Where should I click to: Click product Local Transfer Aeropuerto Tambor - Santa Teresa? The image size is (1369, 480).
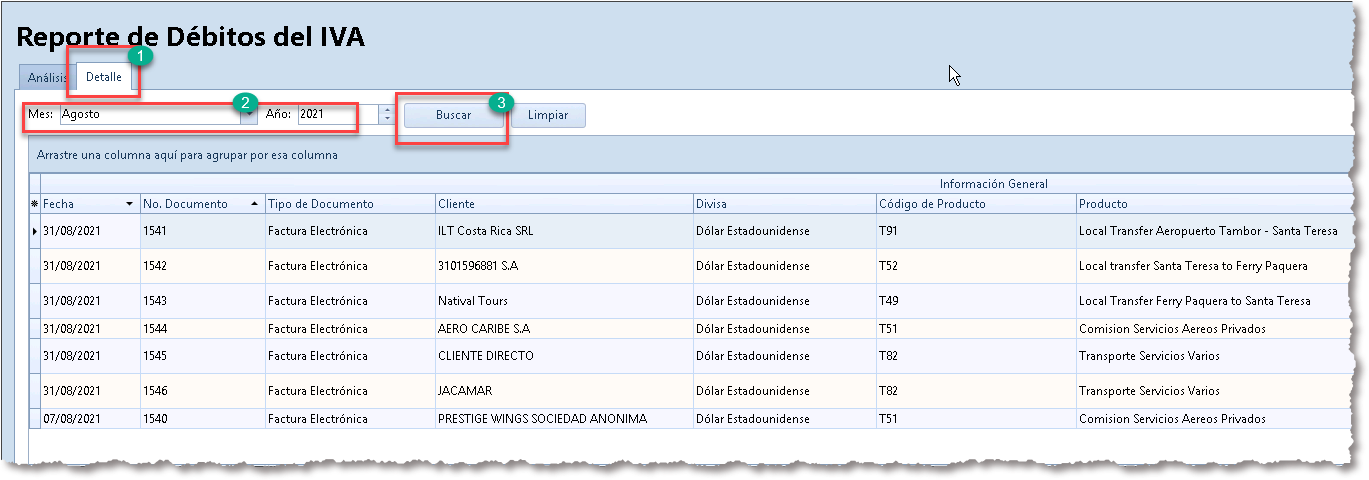point(1208,231)
